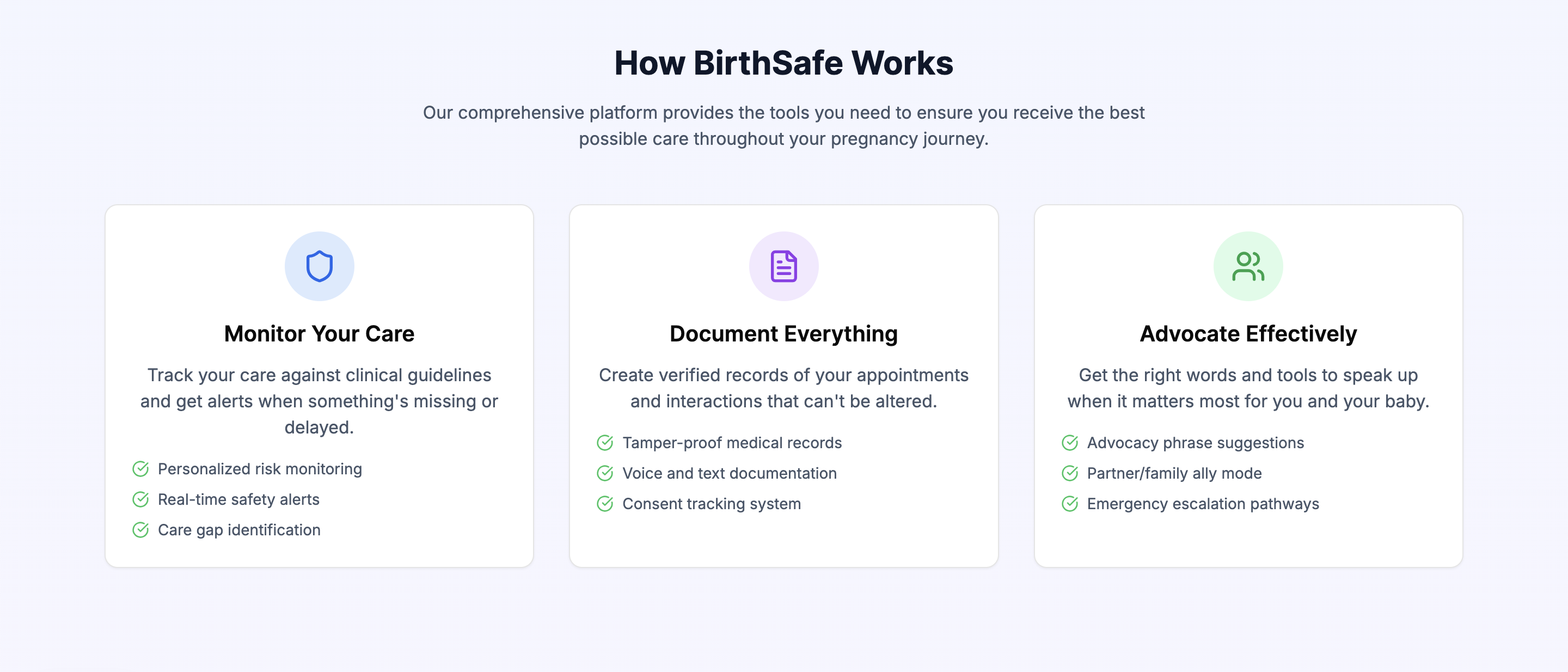Click checkmark beside Advocacy phrase suggestions

pyautogui.click(x=1069, y=443)
